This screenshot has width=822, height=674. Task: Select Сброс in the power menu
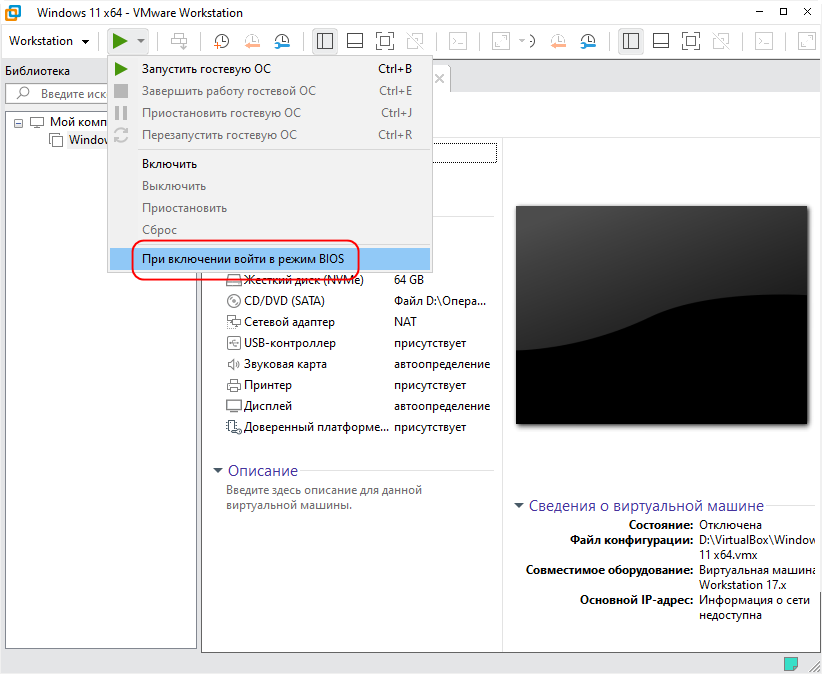click(269, 230)
